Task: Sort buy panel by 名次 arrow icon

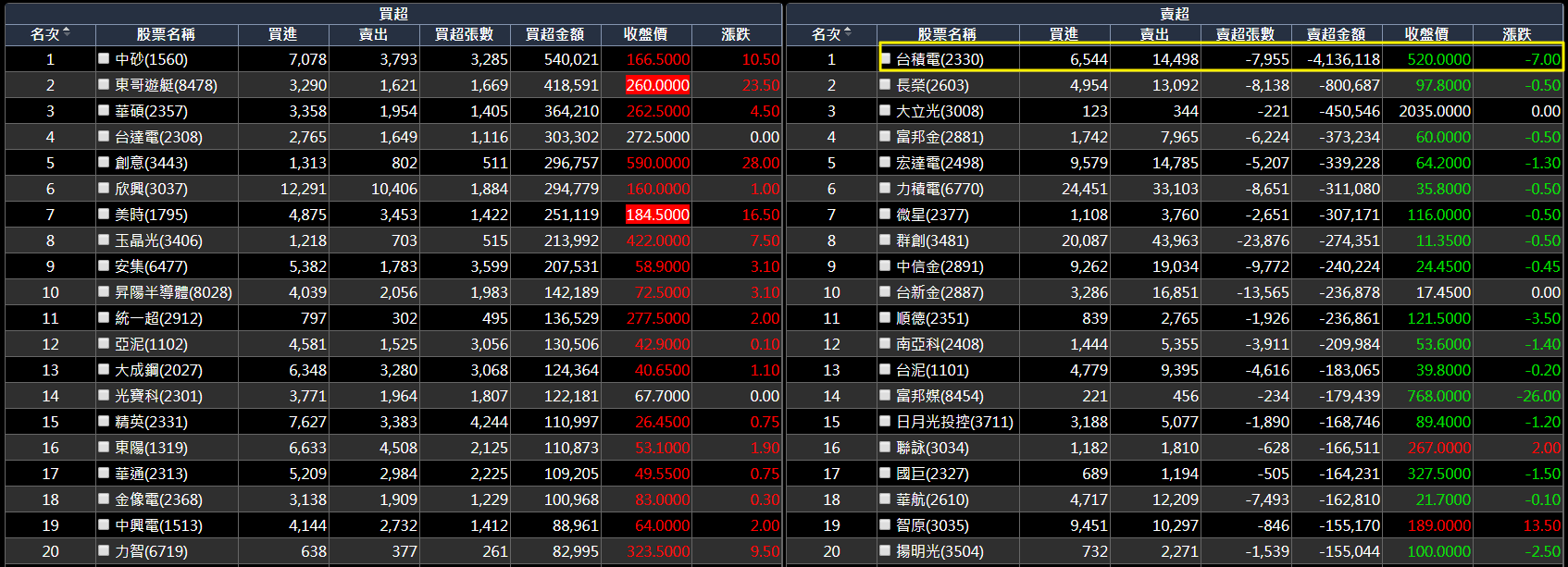Action: point(67,33)
